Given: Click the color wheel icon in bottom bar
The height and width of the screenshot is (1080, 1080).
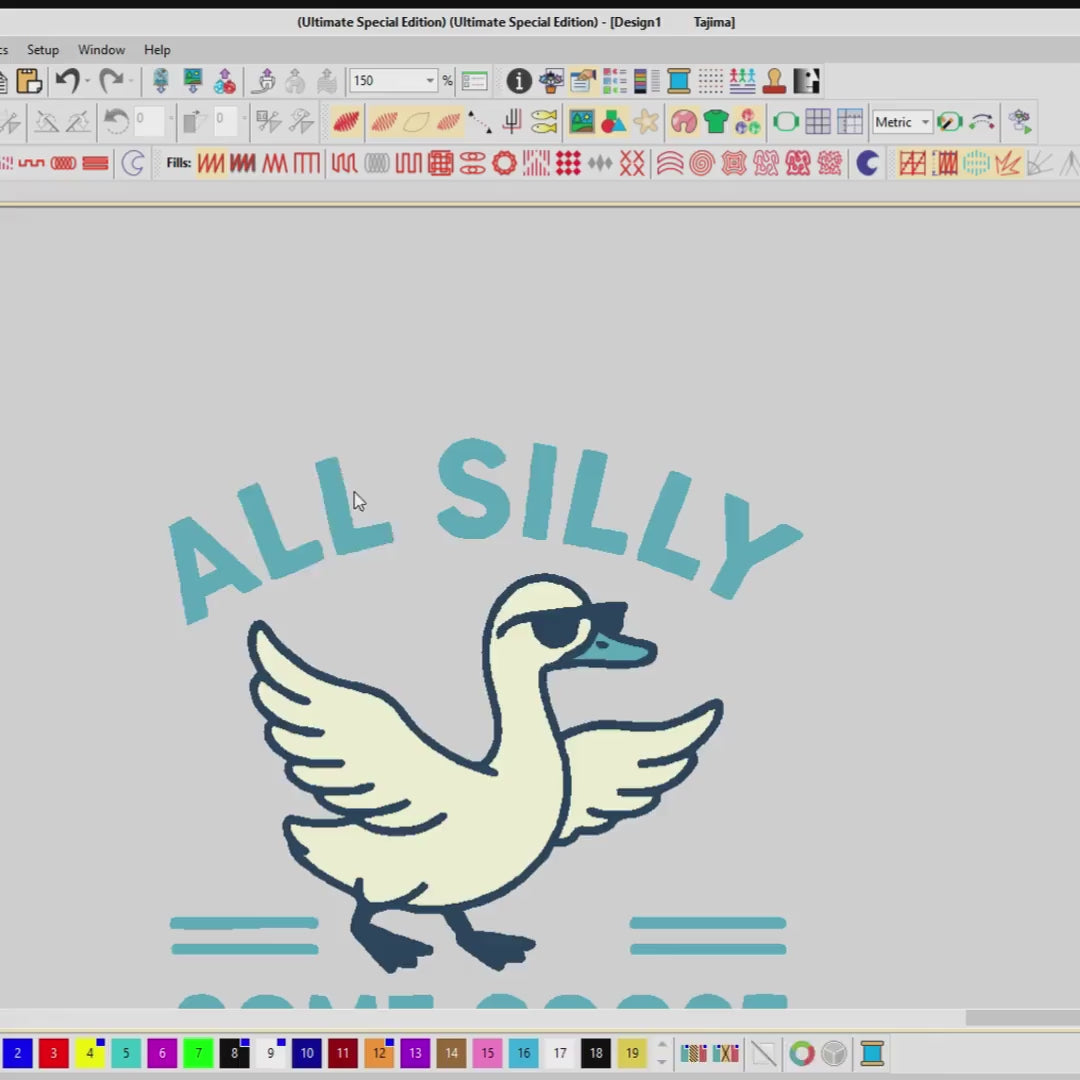Looking at the screenshot, I should pos(801,1053).
